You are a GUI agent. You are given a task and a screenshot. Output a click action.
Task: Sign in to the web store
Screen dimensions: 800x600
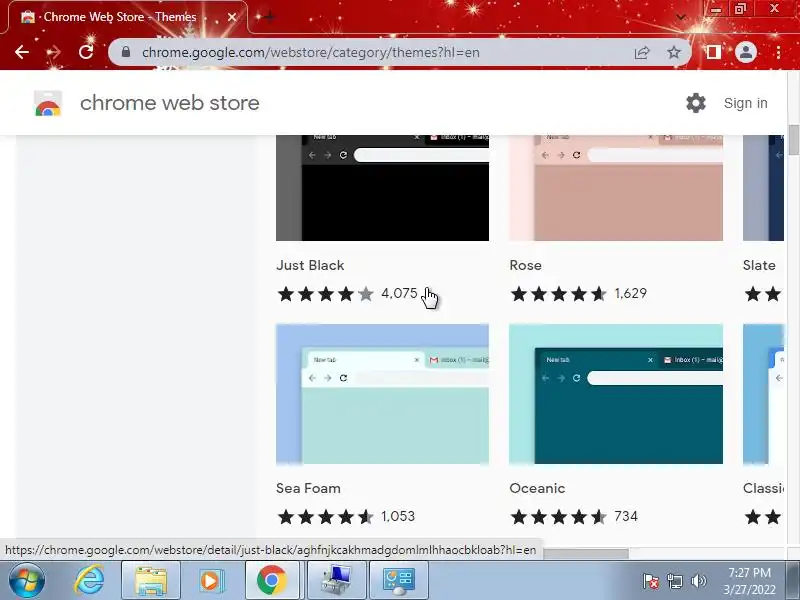click(745, 103)
